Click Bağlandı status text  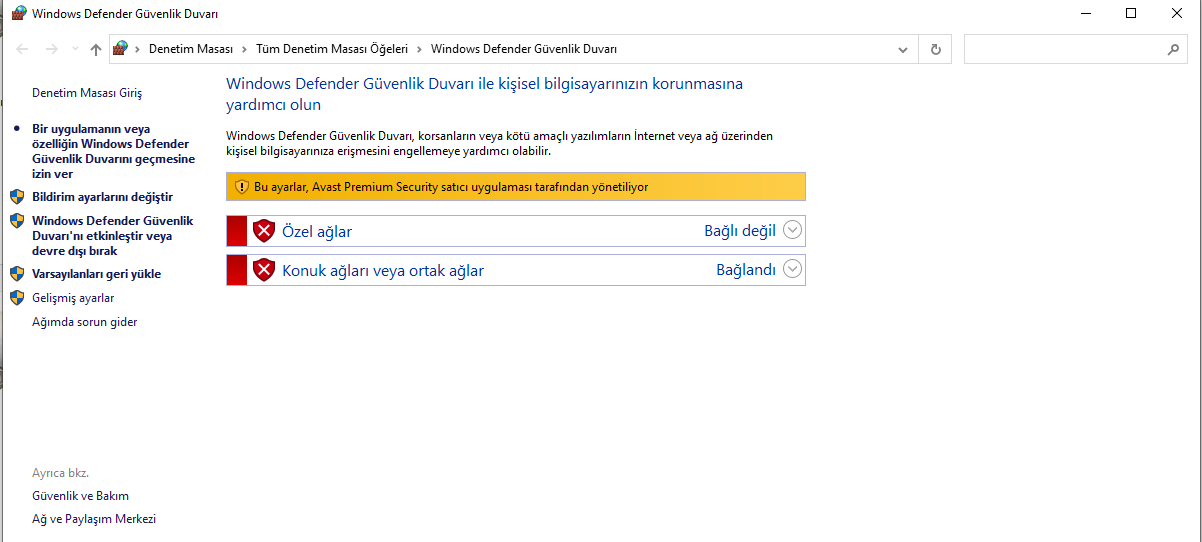pyautogui.click(x=746, y=271)
